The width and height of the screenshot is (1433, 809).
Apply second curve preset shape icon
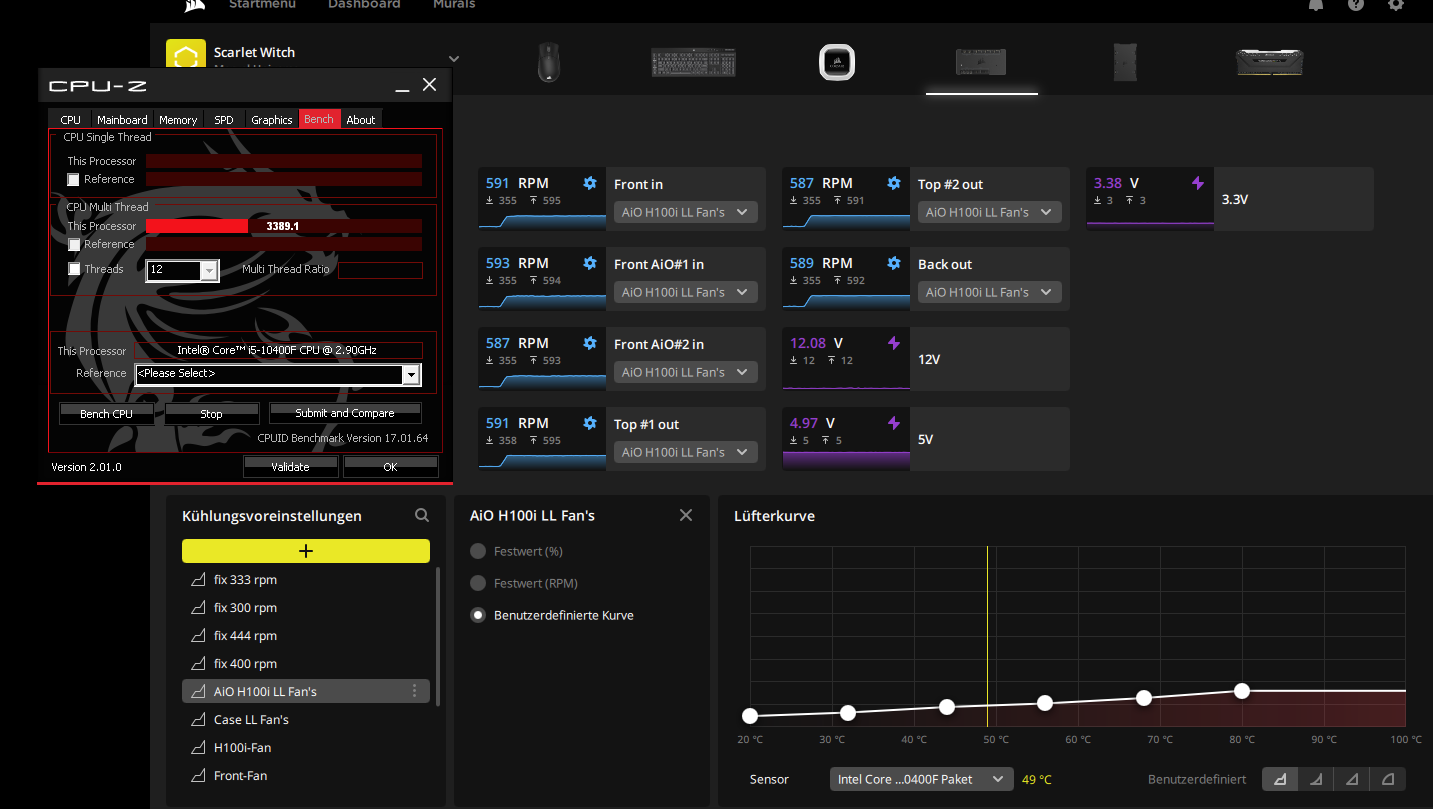[1316, 779]
